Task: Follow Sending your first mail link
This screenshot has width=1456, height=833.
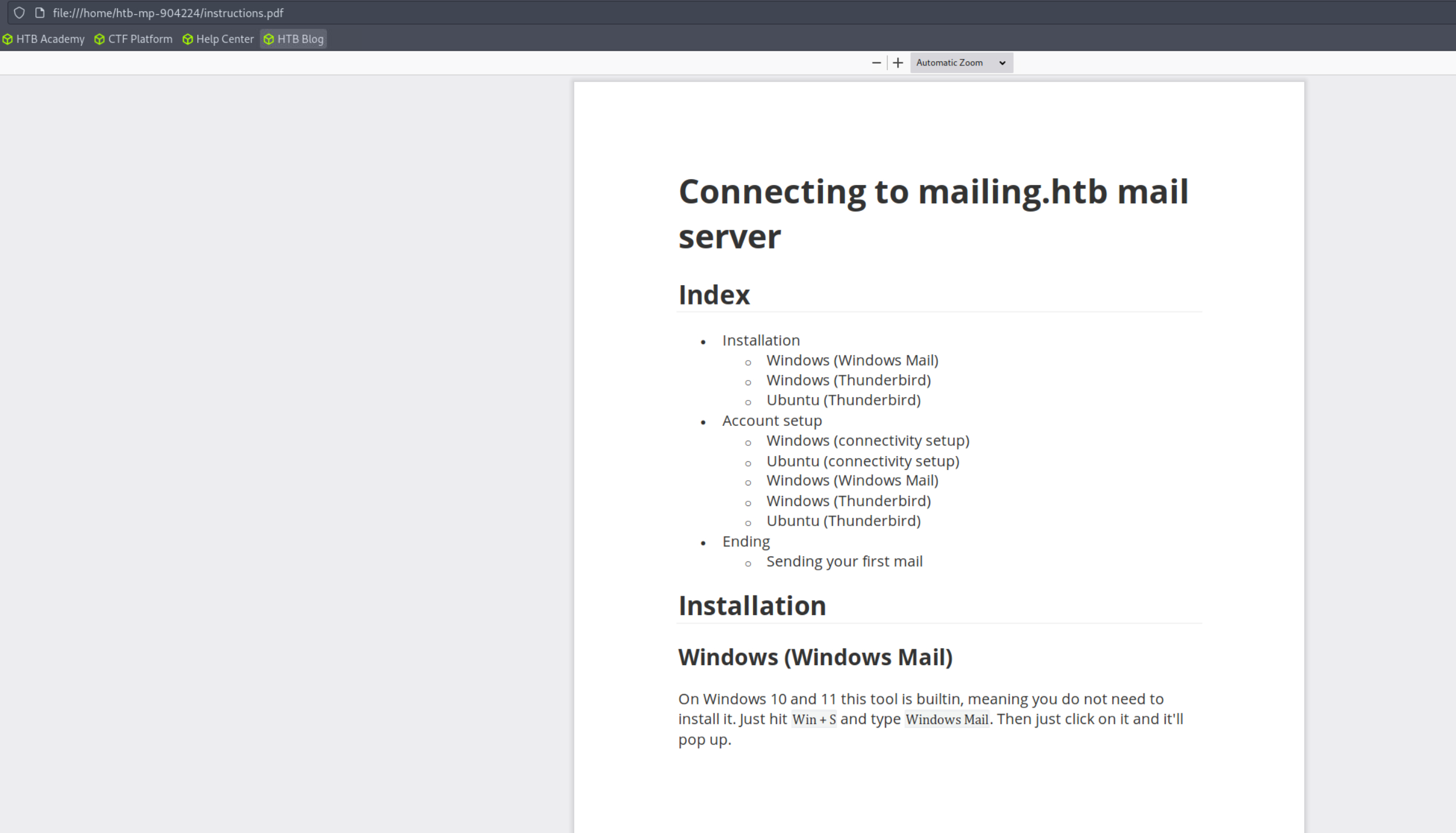Action: [844, 561]
